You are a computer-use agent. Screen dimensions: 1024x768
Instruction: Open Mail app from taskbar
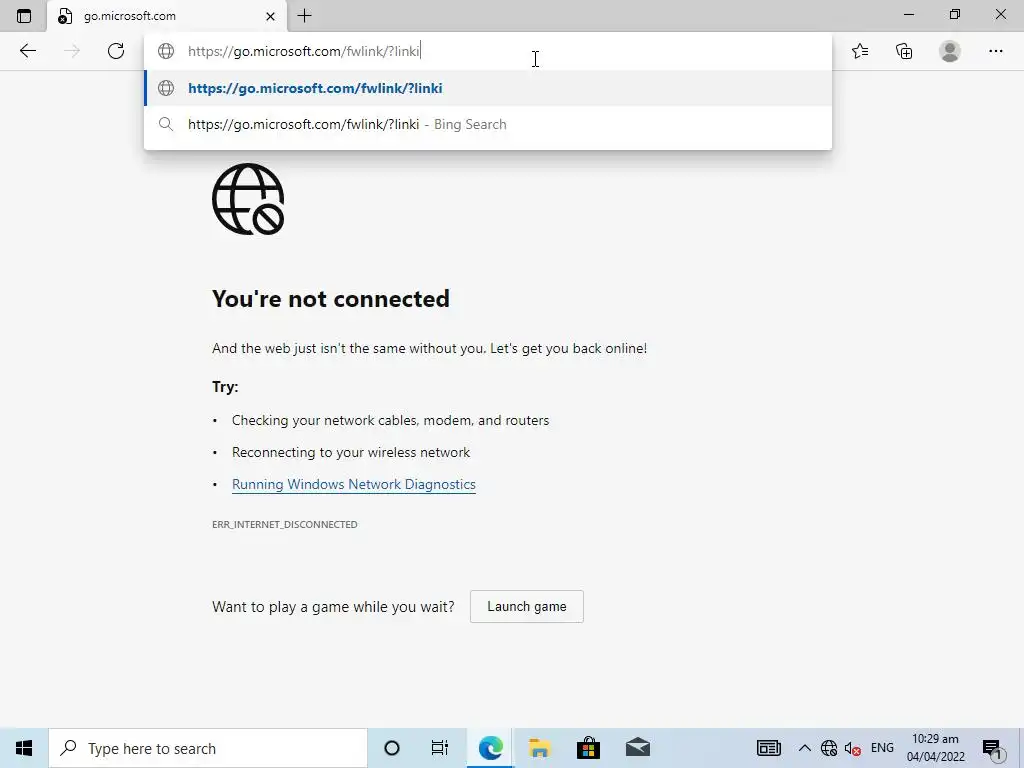tap(637, 748)
